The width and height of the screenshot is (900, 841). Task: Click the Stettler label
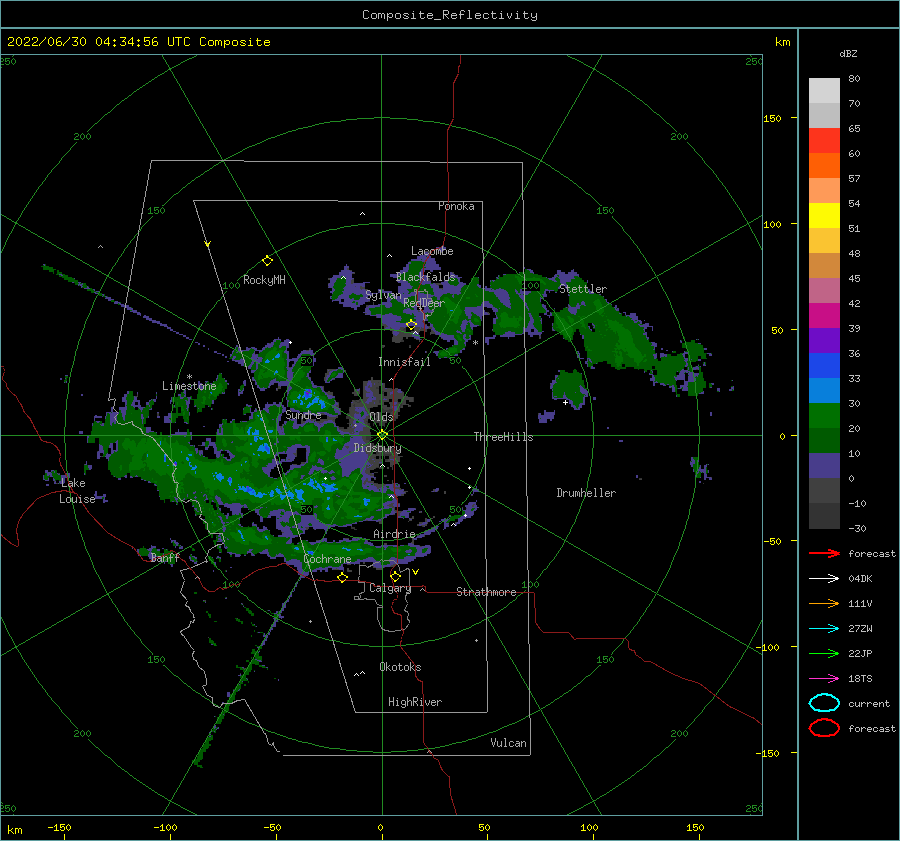(x=583, y=289)
